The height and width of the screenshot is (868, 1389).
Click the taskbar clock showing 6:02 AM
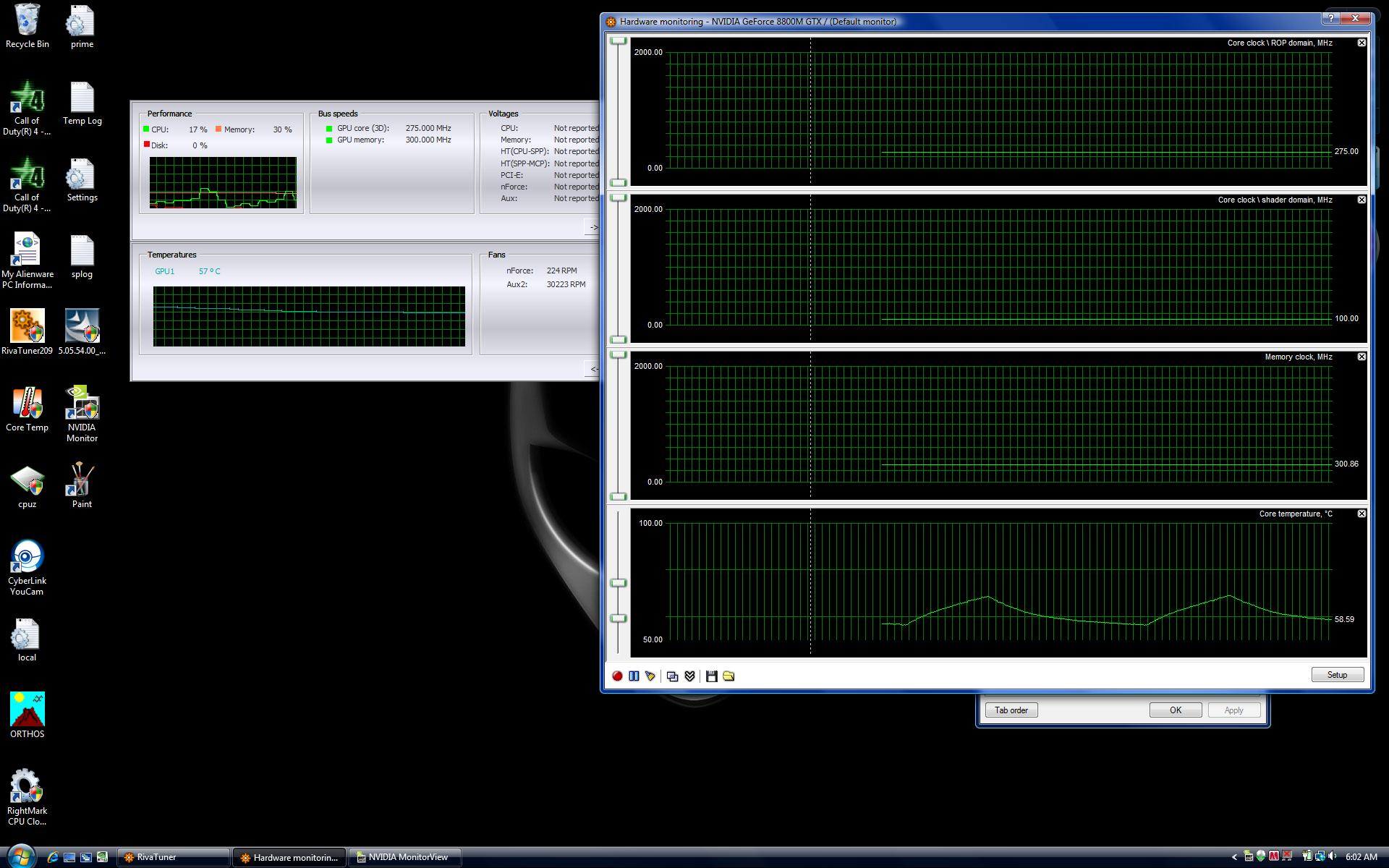1361,856
